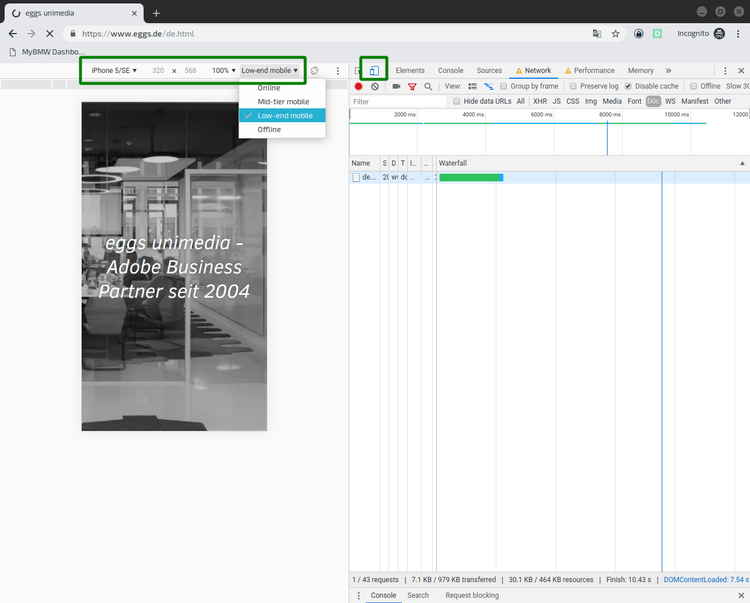Click the green waterfall bar for de.html
The width and height of the screenshot is (750, 603).
click(x=471, y=177)
